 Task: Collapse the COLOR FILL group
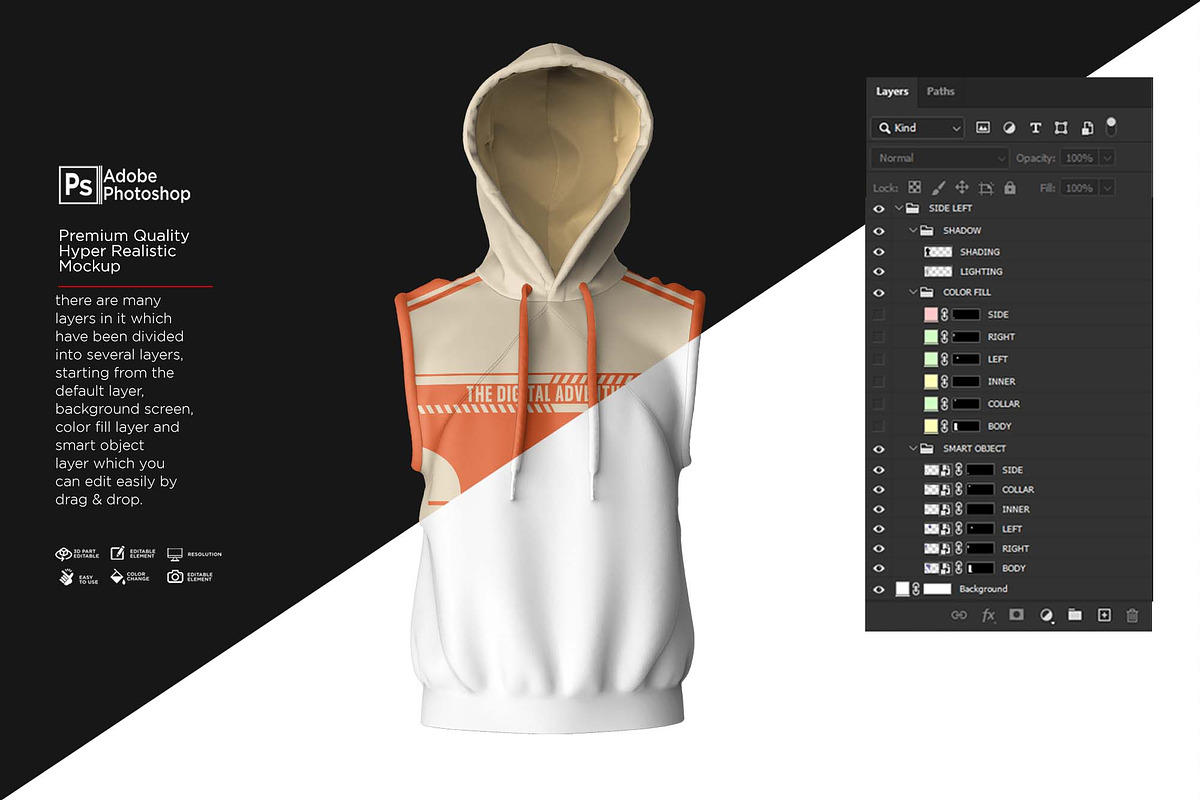tap(912, 292)
